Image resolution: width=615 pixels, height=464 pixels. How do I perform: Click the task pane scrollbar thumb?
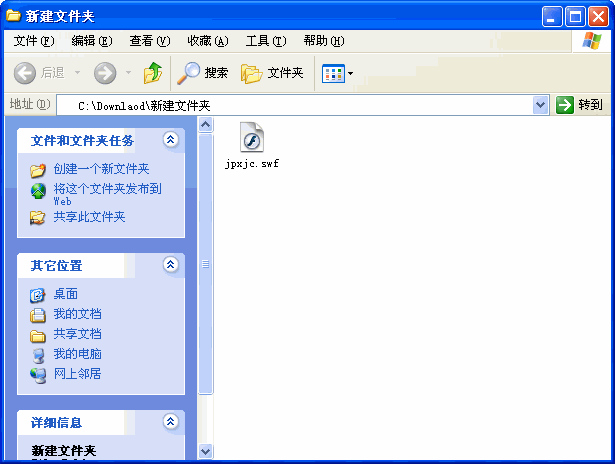[x=206, y=264]
